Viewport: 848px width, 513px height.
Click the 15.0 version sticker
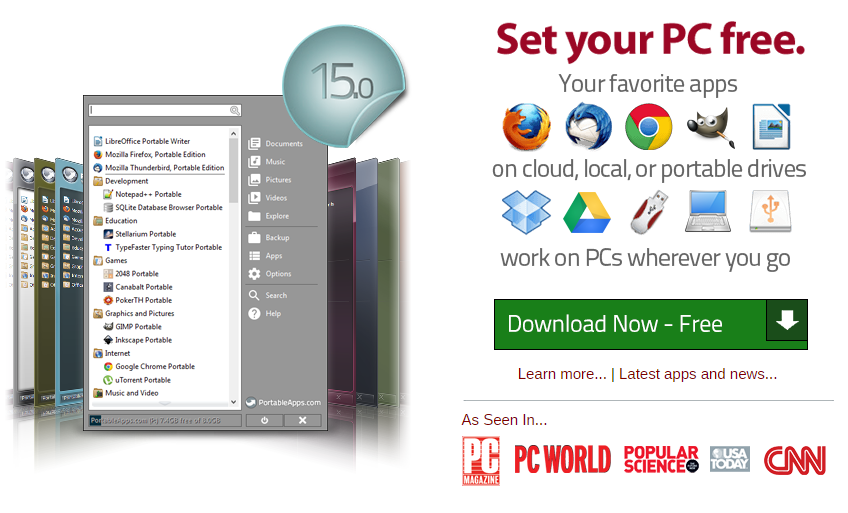tap(344, 84)
